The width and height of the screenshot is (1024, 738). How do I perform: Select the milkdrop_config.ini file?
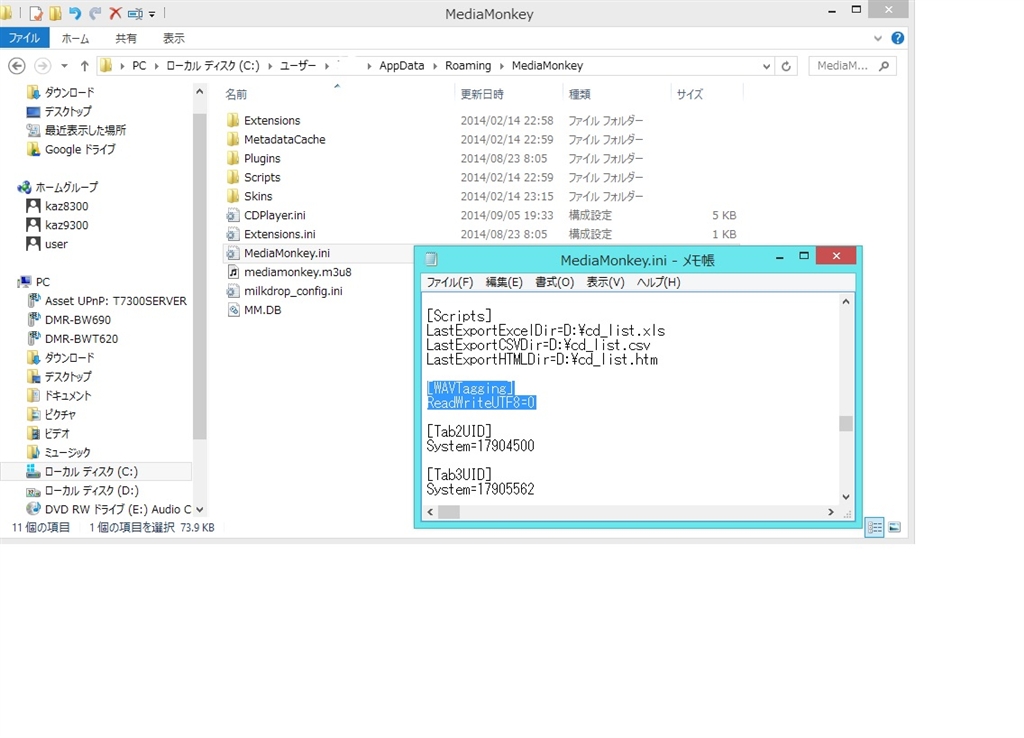coord(285,291)
